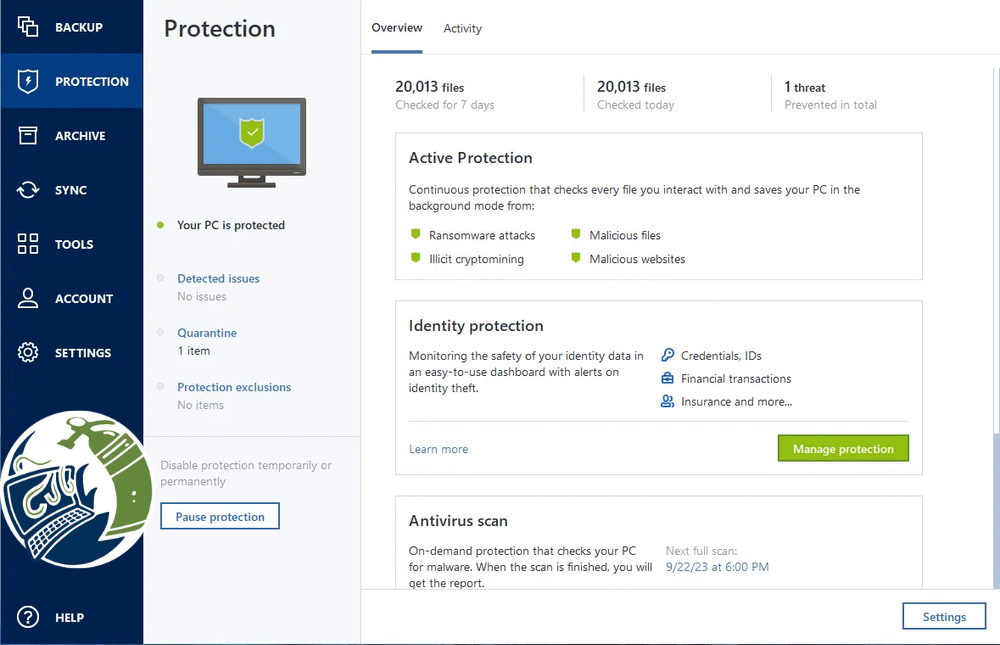The height and width of the screenshot is (645, 1000).
Task: Click the Account person icon
Action: tap(27, 298)
